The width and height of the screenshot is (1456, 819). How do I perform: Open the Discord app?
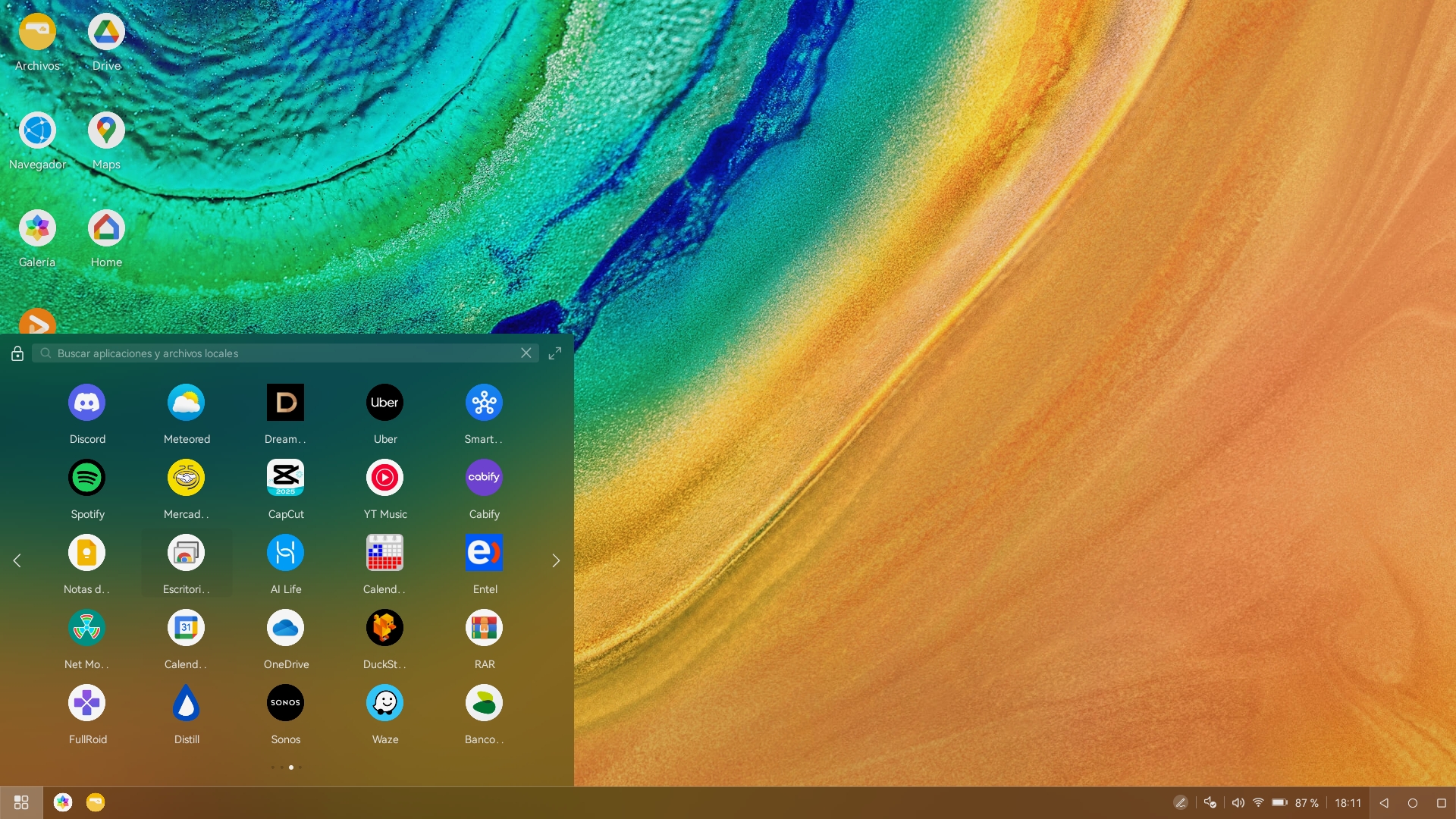87,403
